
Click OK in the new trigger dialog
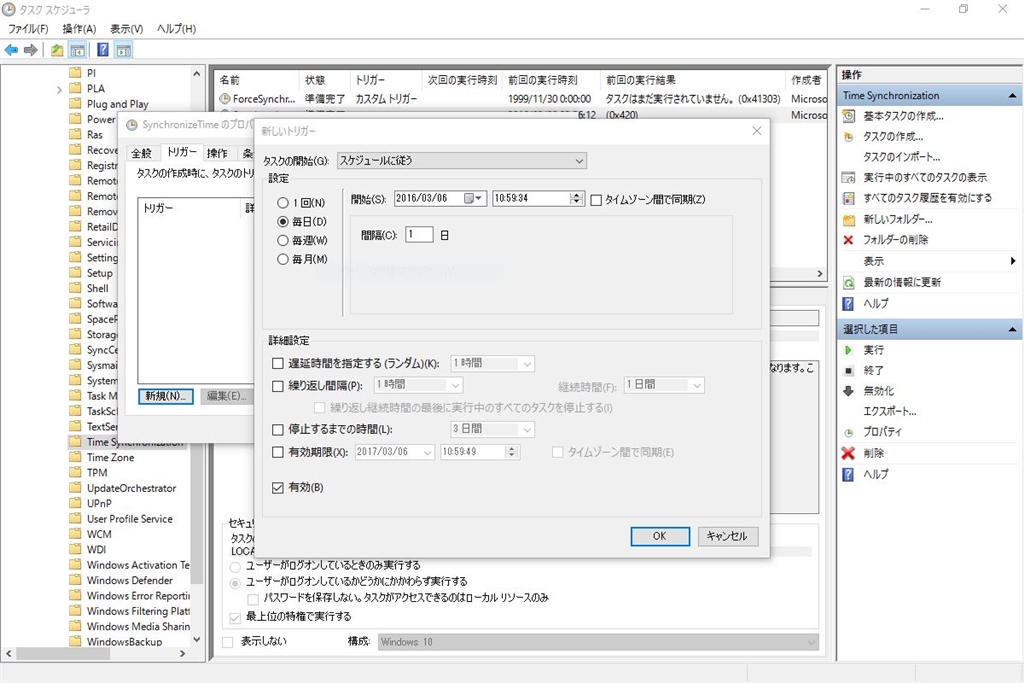[660, 536]
